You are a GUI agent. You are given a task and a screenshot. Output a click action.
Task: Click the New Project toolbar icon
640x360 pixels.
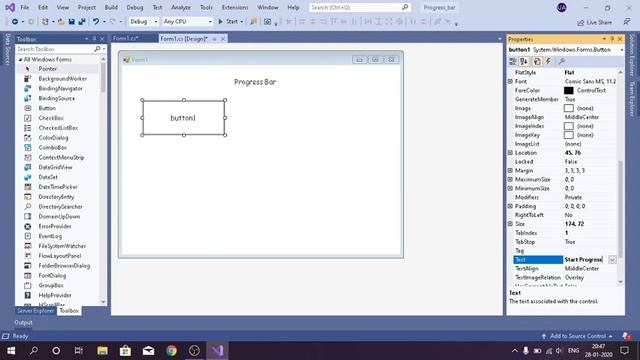tap(45, 22)
